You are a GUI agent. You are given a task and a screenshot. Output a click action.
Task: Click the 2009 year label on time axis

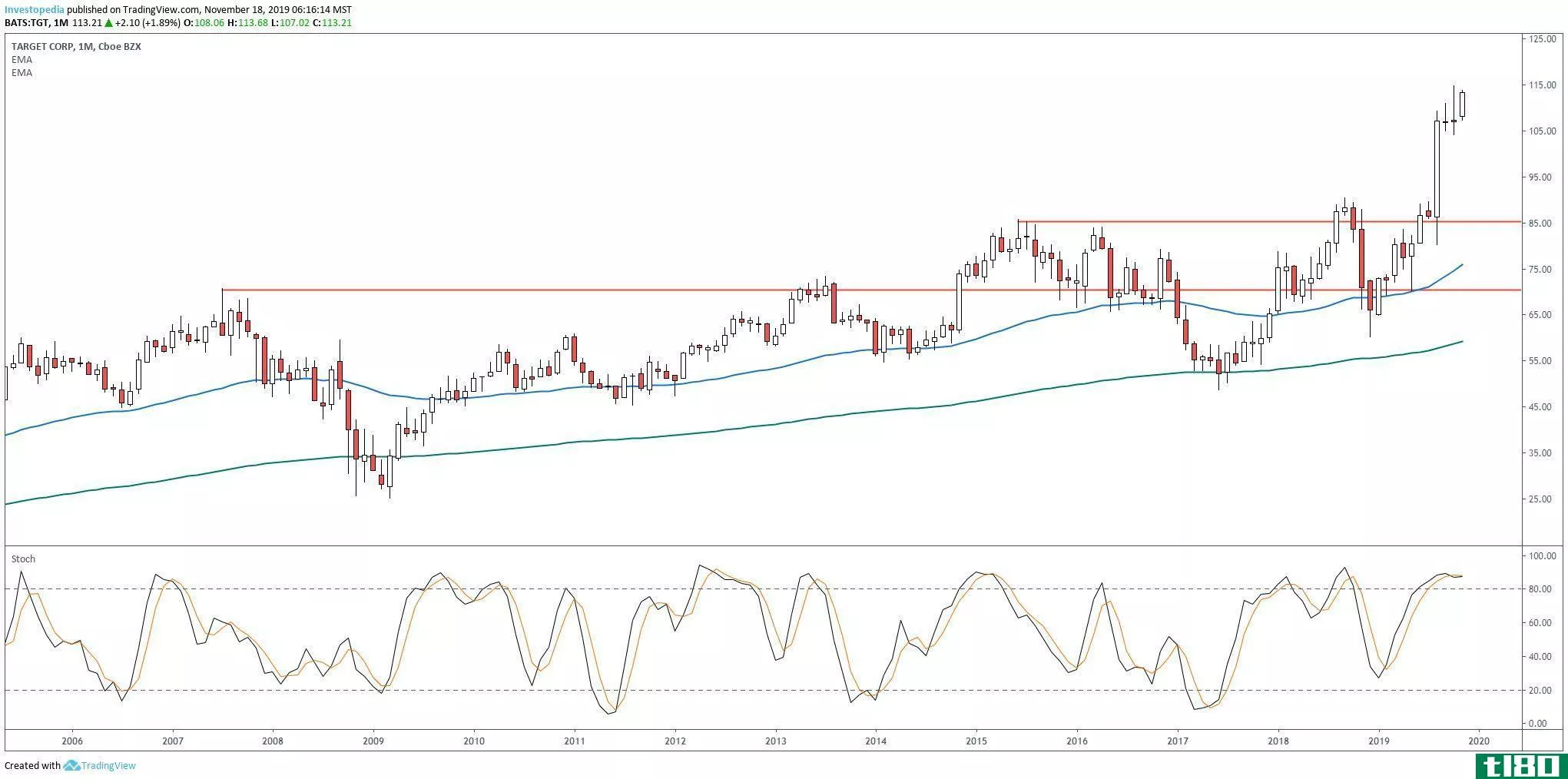point(373,741)
